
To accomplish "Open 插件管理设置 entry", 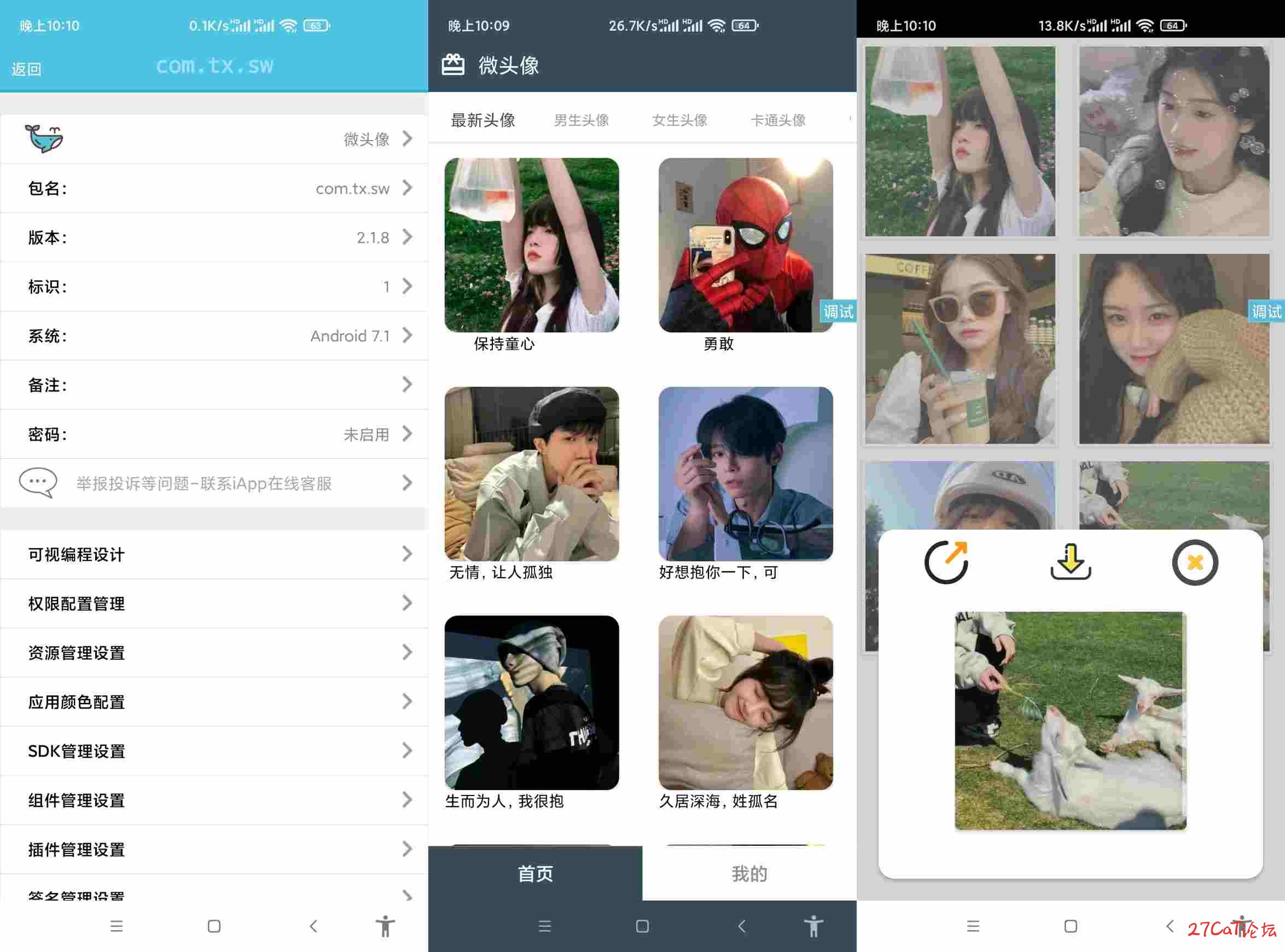I will [214, 850].
